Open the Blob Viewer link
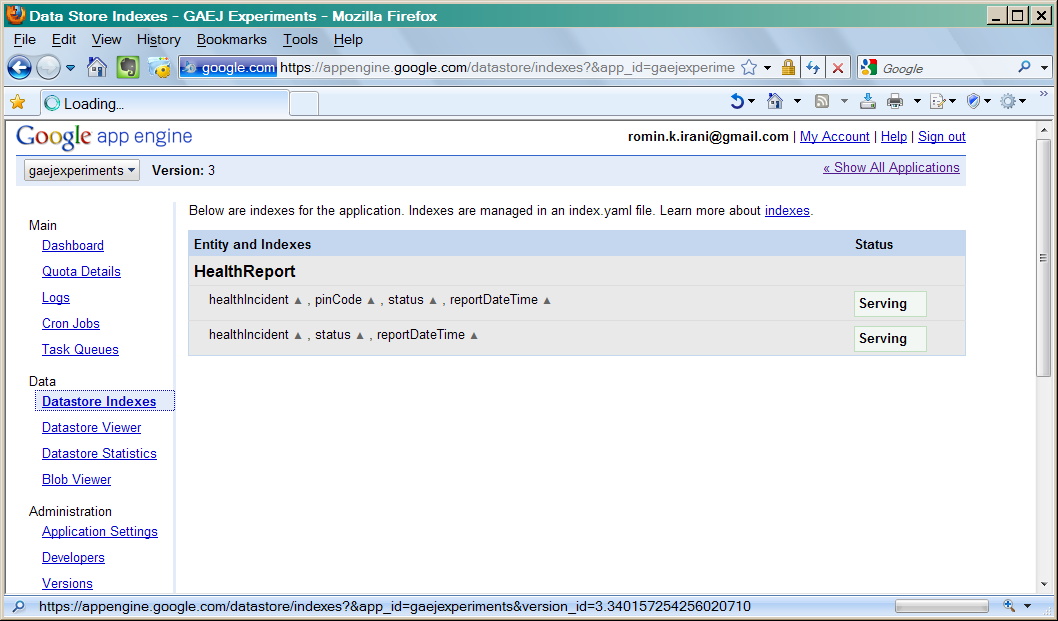1058x621 pixels. pyautogui.click(x=76, y=479)
